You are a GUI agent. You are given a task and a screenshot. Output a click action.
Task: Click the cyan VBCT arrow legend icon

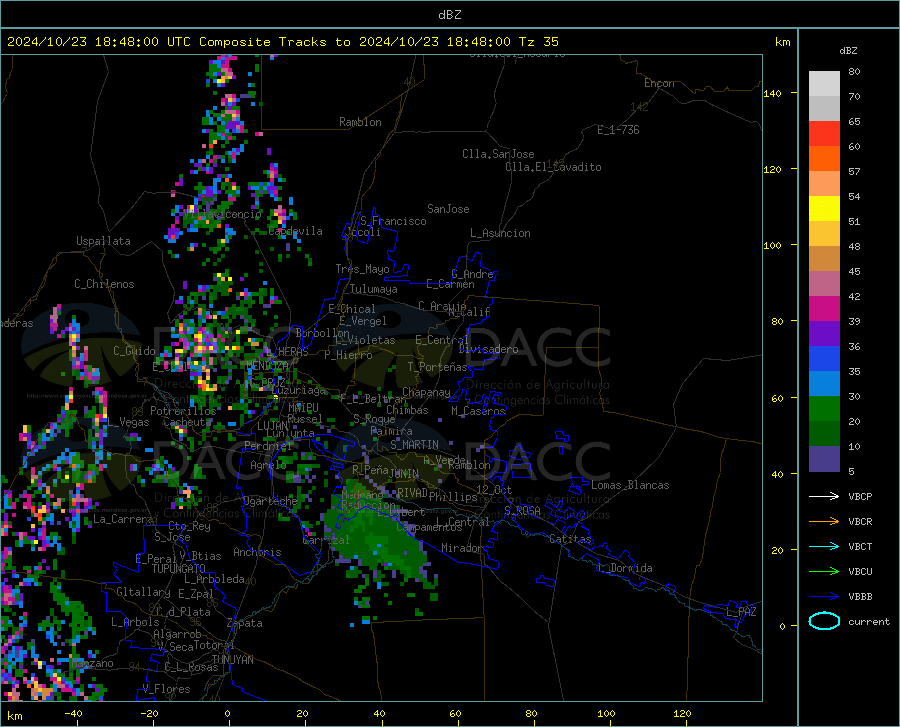pyautogui.click(x=824, y=546)
